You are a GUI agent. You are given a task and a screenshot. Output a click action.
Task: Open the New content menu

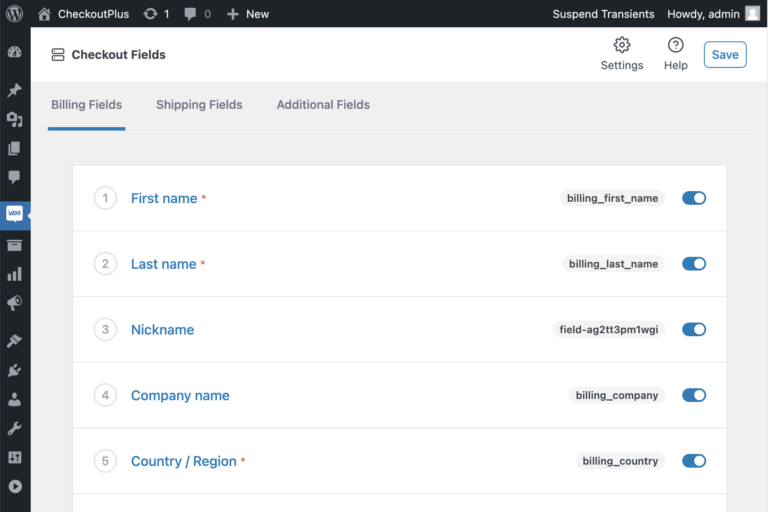pos(248,14)
